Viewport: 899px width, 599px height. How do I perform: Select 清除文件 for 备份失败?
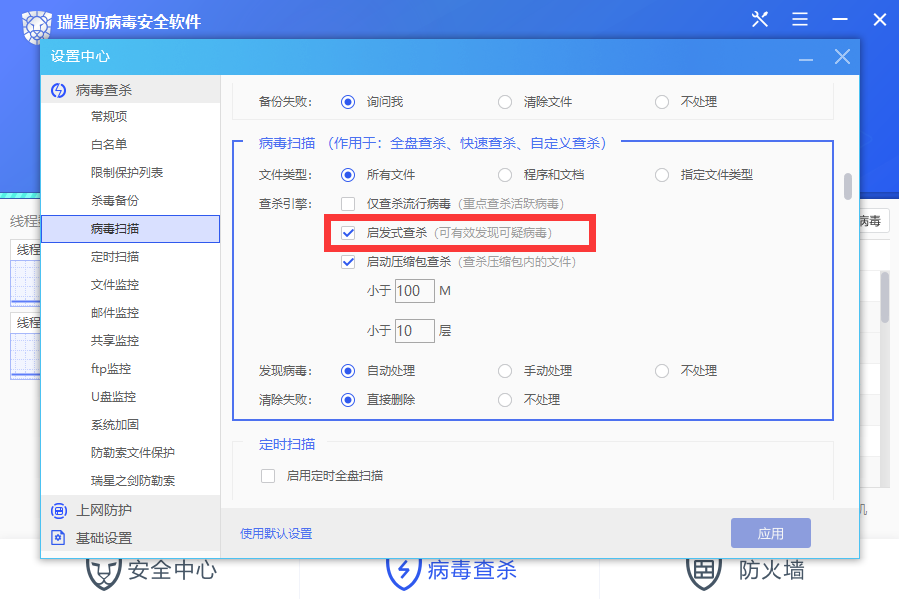pos(505,102)
